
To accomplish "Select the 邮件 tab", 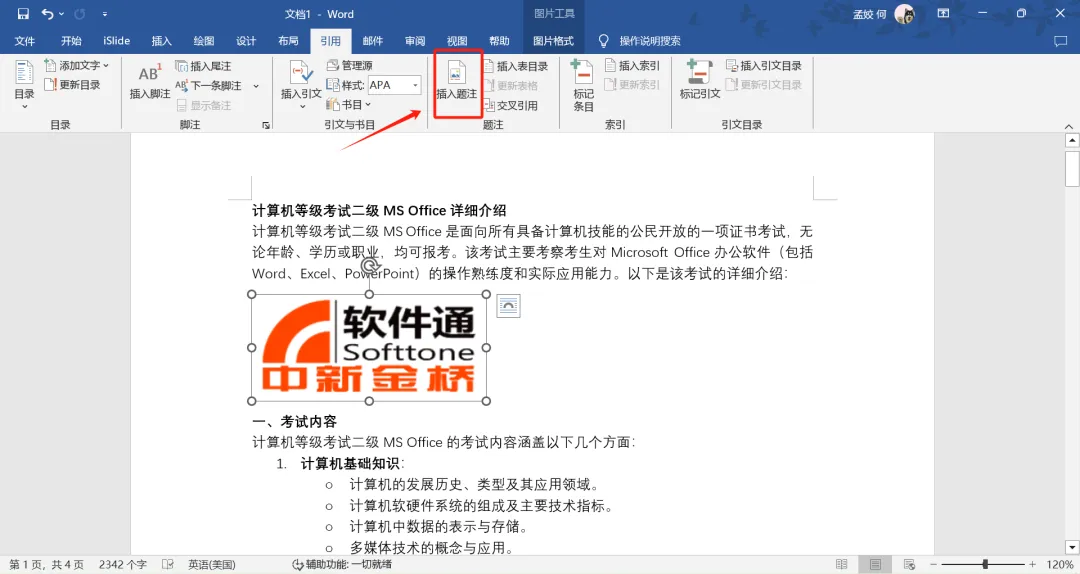I will (x=373, y=41).
